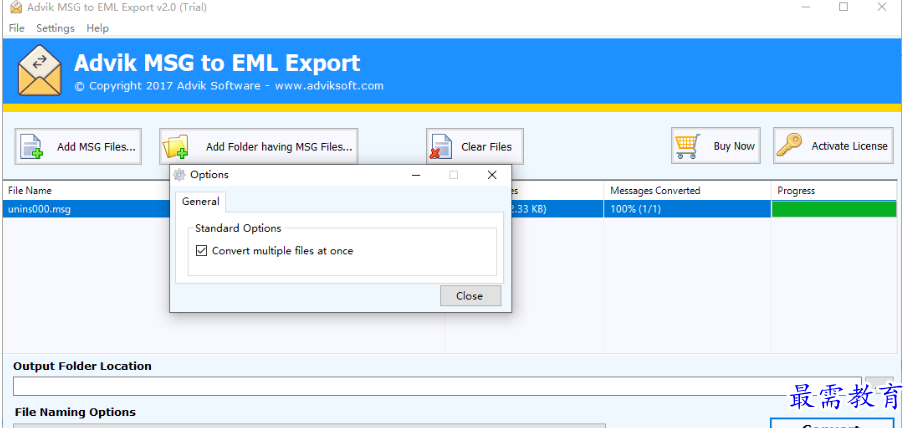Click the Clear Files button
This screenshot has width=911, height=428.
tap(475, 146)
